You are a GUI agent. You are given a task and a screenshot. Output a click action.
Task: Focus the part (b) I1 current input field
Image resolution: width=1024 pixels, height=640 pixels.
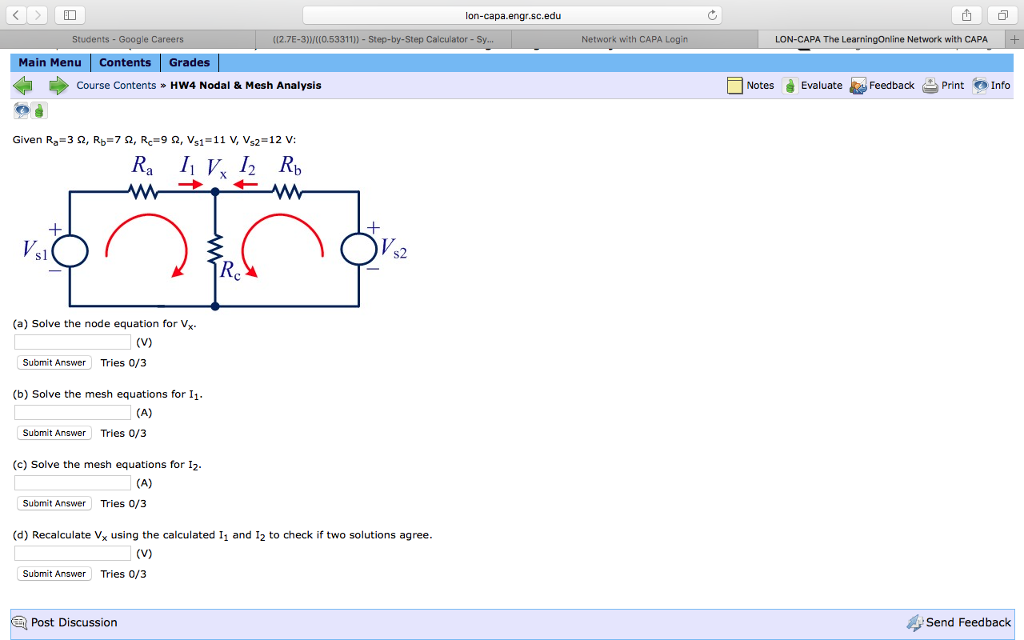click(x=72, y=413)
